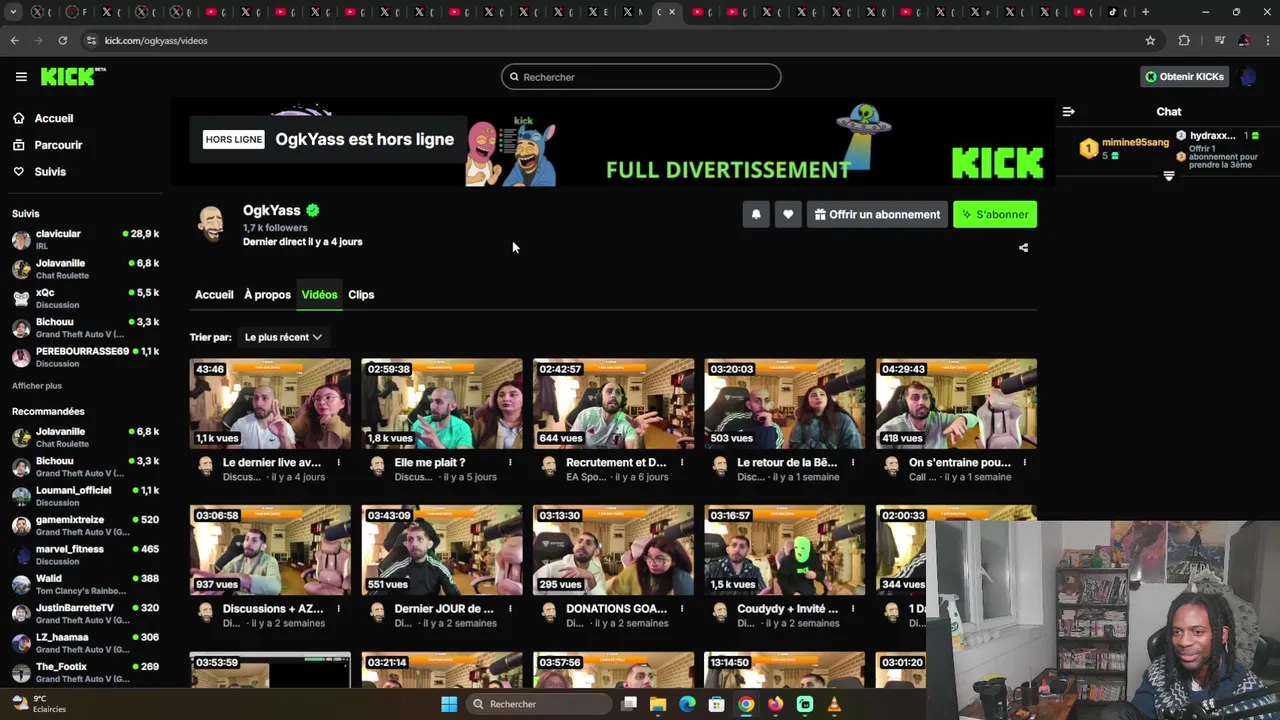Expand the 'Le plus récent' sort dropdown

283,337
